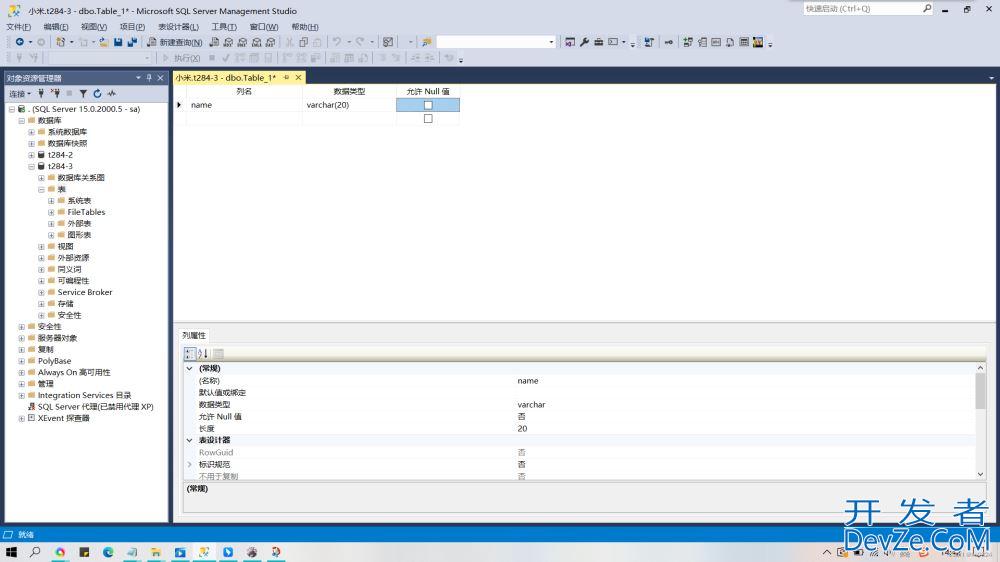The width and height of the screenshot is (1000, 562).
Task: Select the SQL Server 代理 node
Action: (x=95, y=407)
